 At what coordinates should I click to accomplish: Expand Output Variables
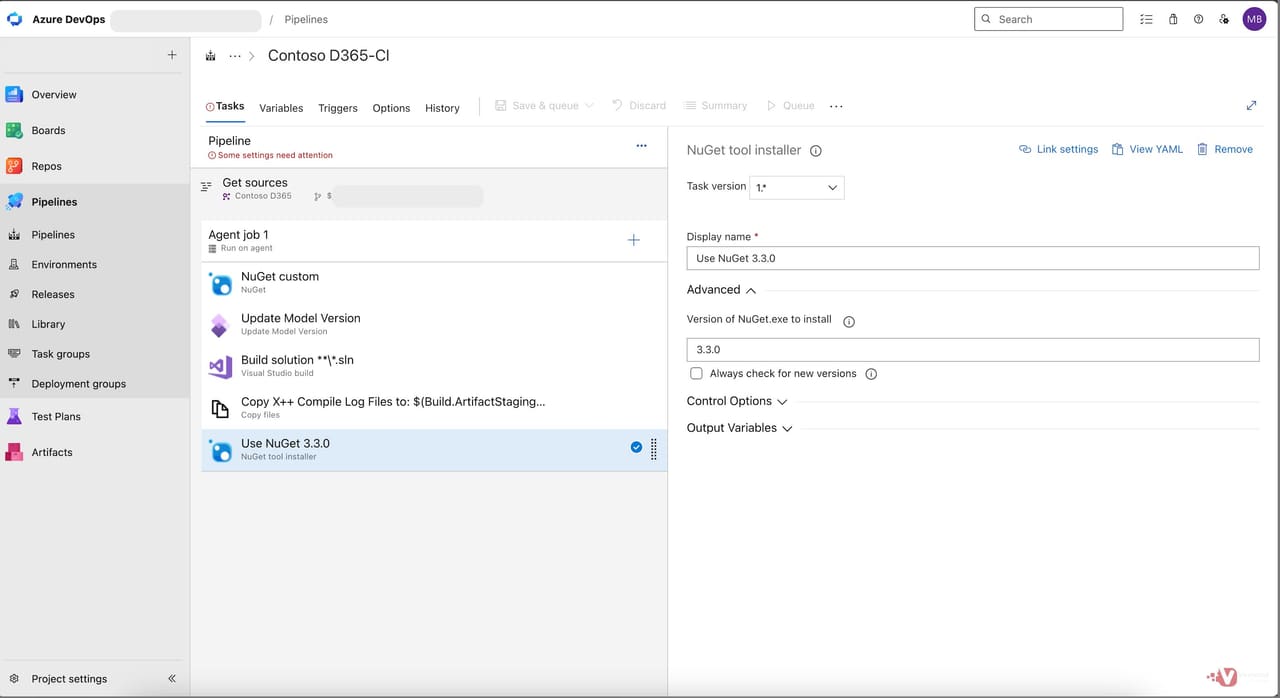tap(740, 428)
